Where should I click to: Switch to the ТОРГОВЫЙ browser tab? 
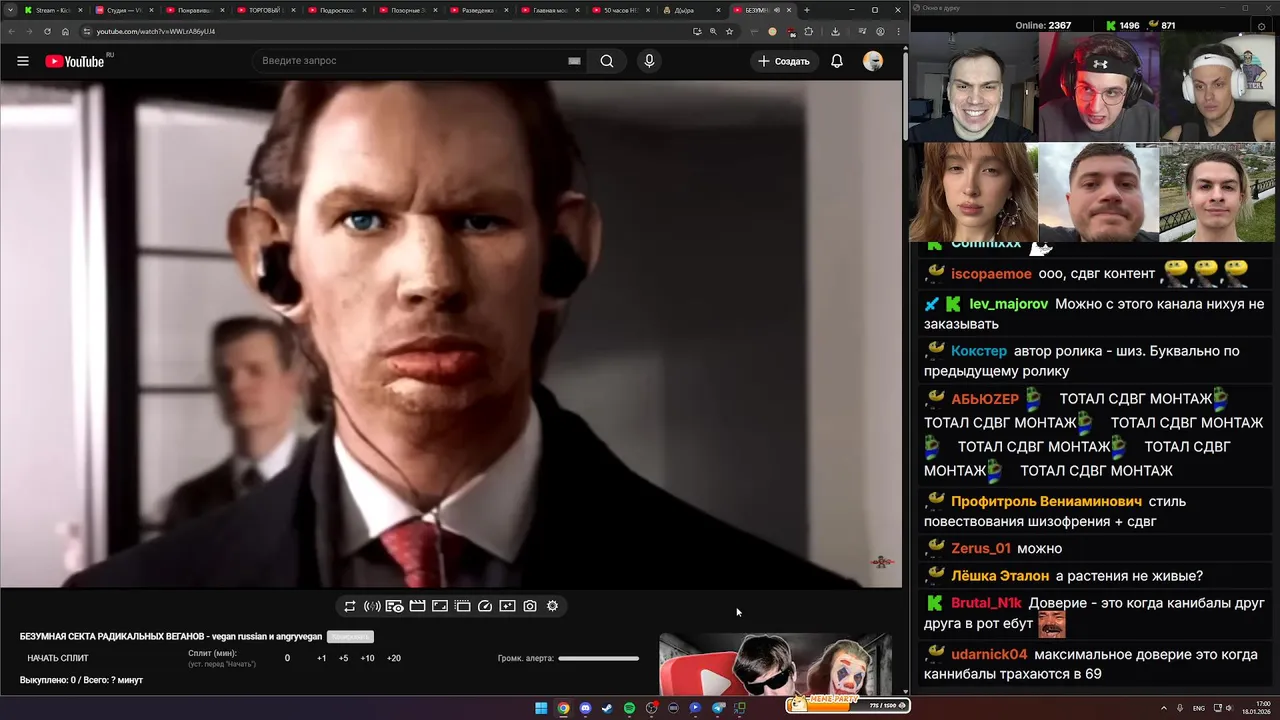[265, 10]
